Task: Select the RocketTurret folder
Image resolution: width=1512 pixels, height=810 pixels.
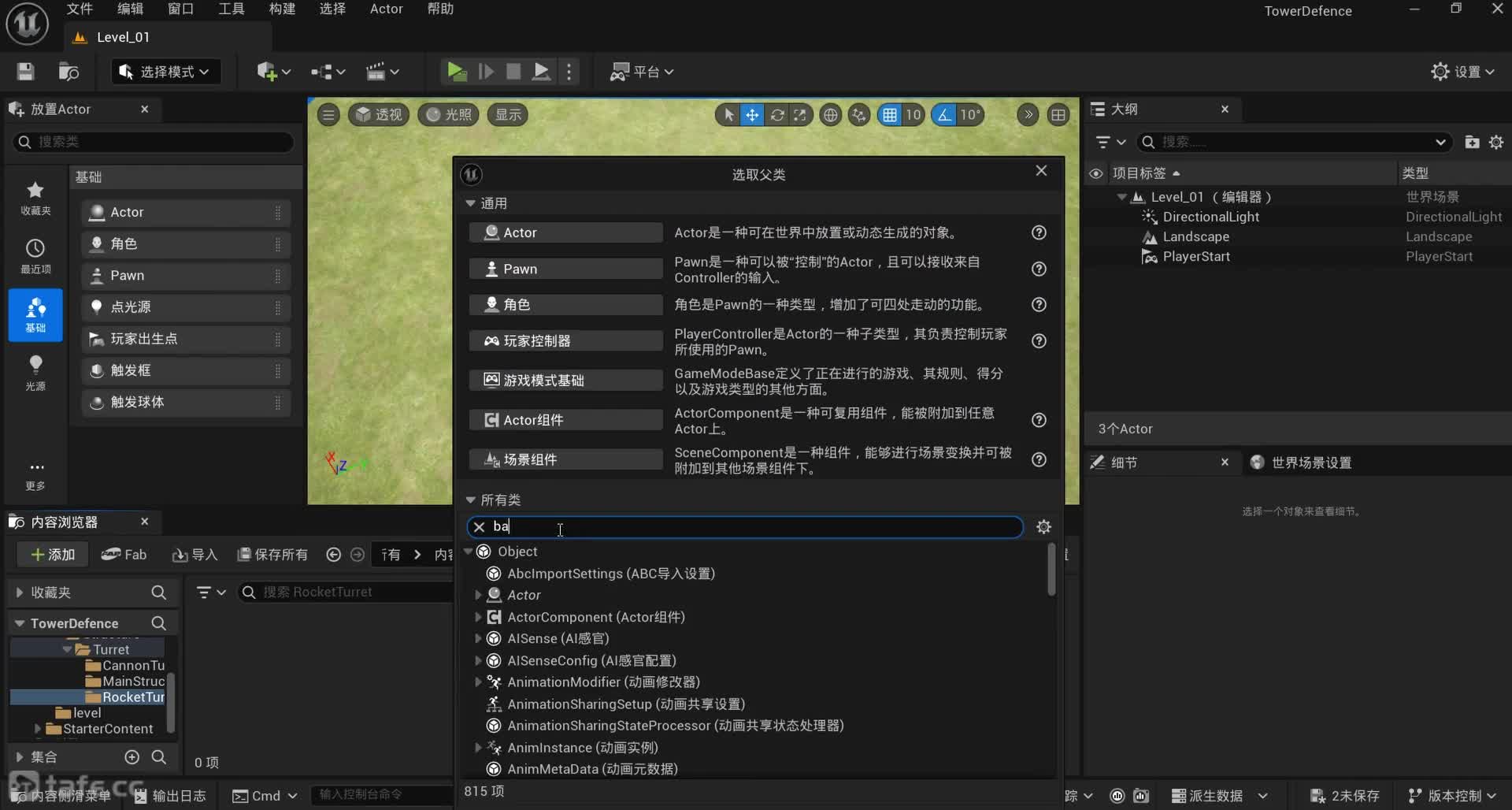Action: [132, 697]
